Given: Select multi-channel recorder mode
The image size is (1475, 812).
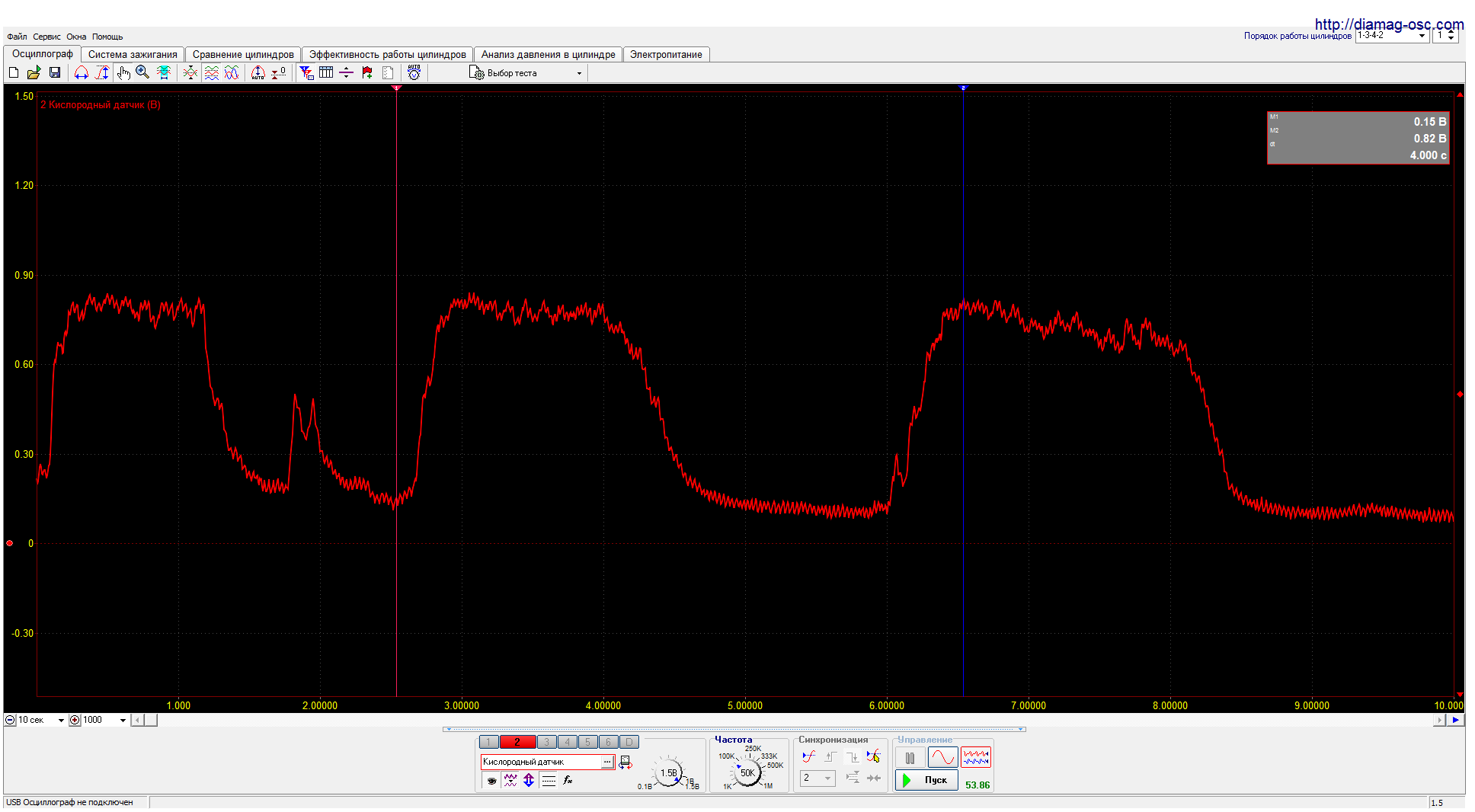Looking at the screenshot, I should 976,757.
